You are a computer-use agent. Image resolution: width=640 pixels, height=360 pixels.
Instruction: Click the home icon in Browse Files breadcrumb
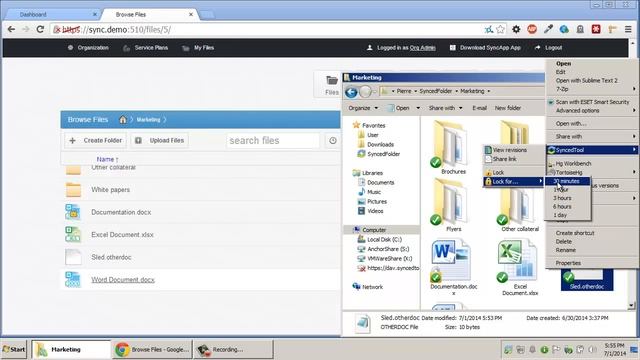point(122,120)
